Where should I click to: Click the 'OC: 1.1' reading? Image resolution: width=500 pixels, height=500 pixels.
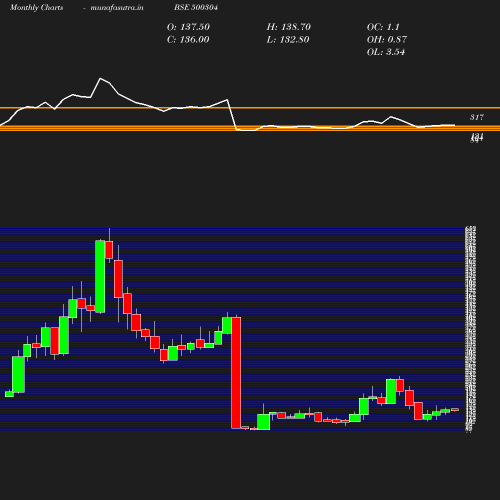pyautogui.click(x=383, y=27)
